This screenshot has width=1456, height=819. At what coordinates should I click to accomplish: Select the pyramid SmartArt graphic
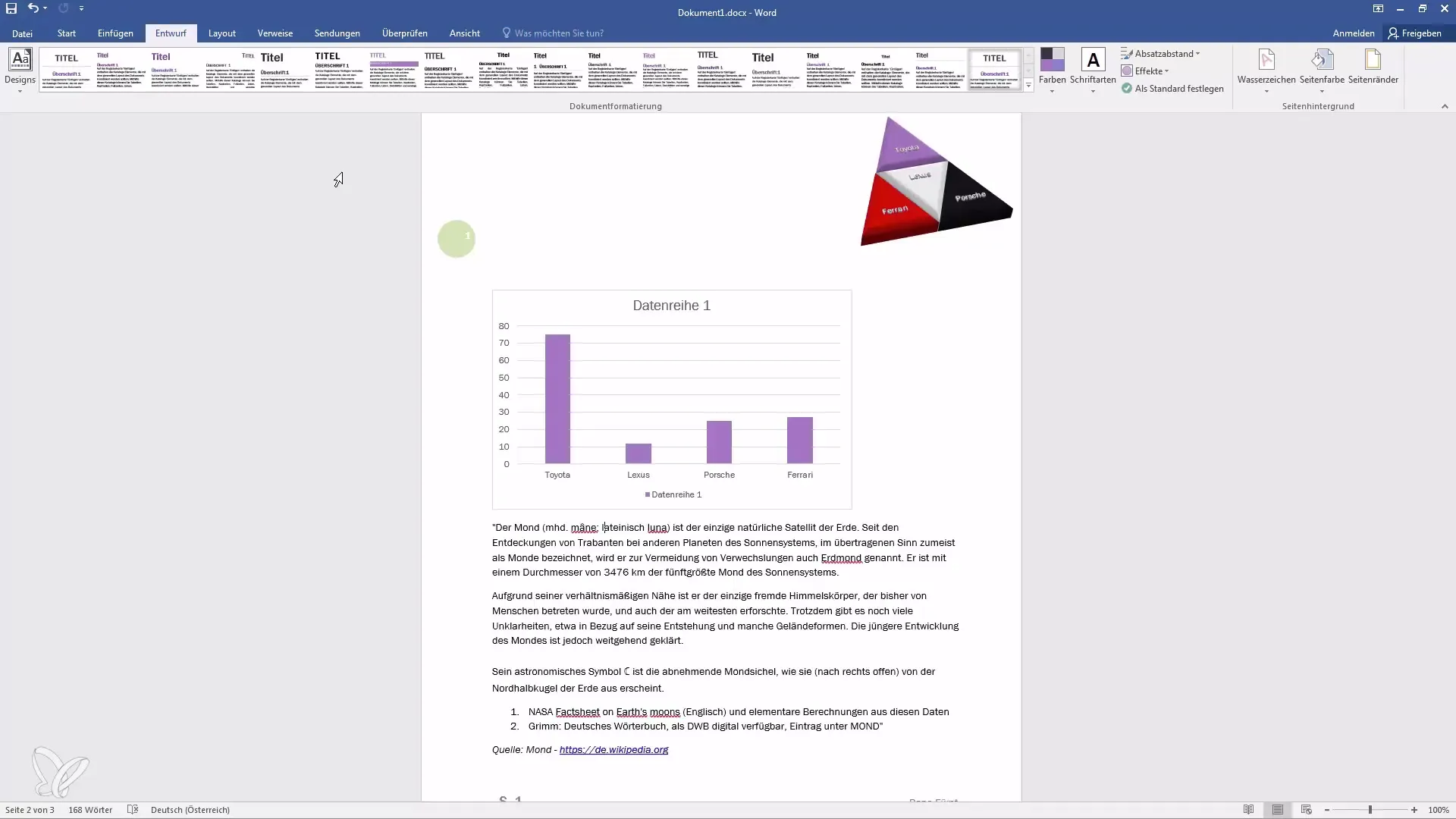[x=936, y=182]
